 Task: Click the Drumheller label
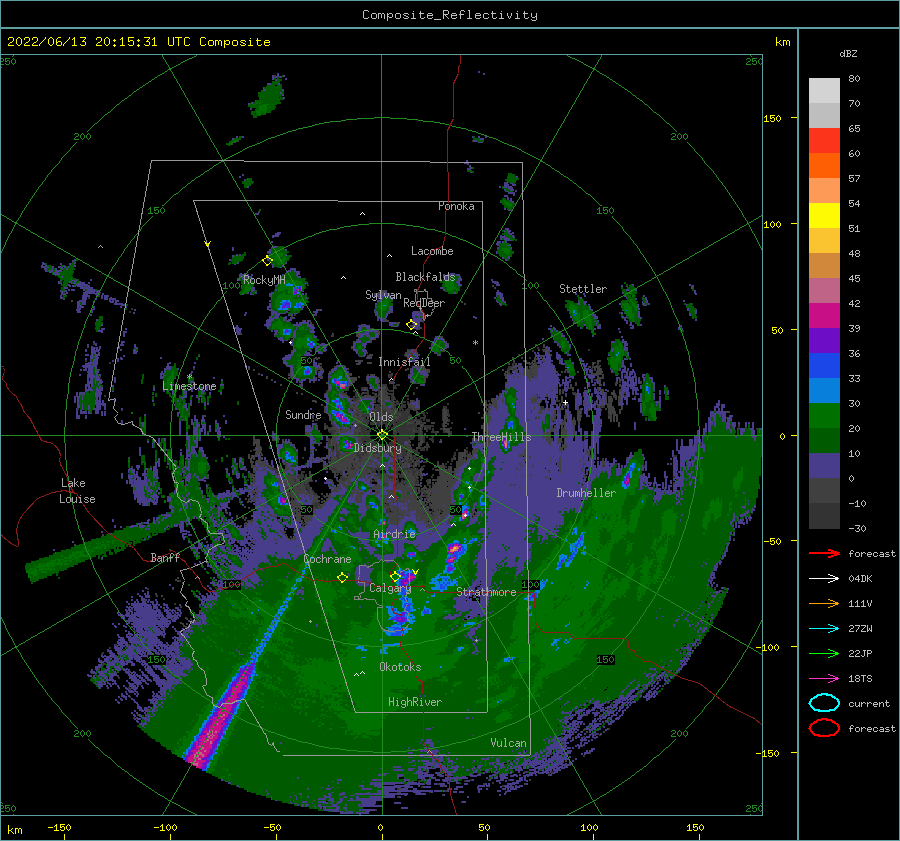click(586, 493)
